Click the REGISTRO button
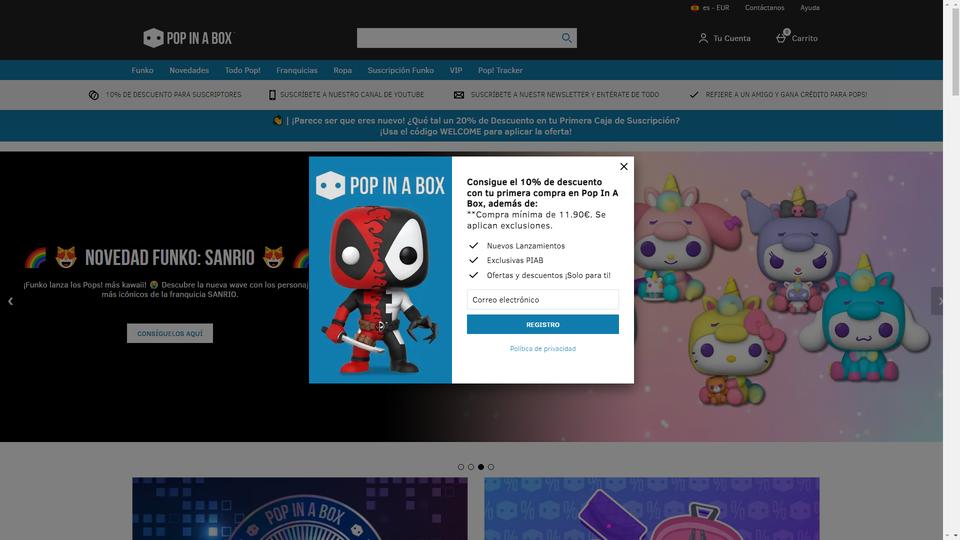This screenshot has width=960, height=540. tap(542, 324)
